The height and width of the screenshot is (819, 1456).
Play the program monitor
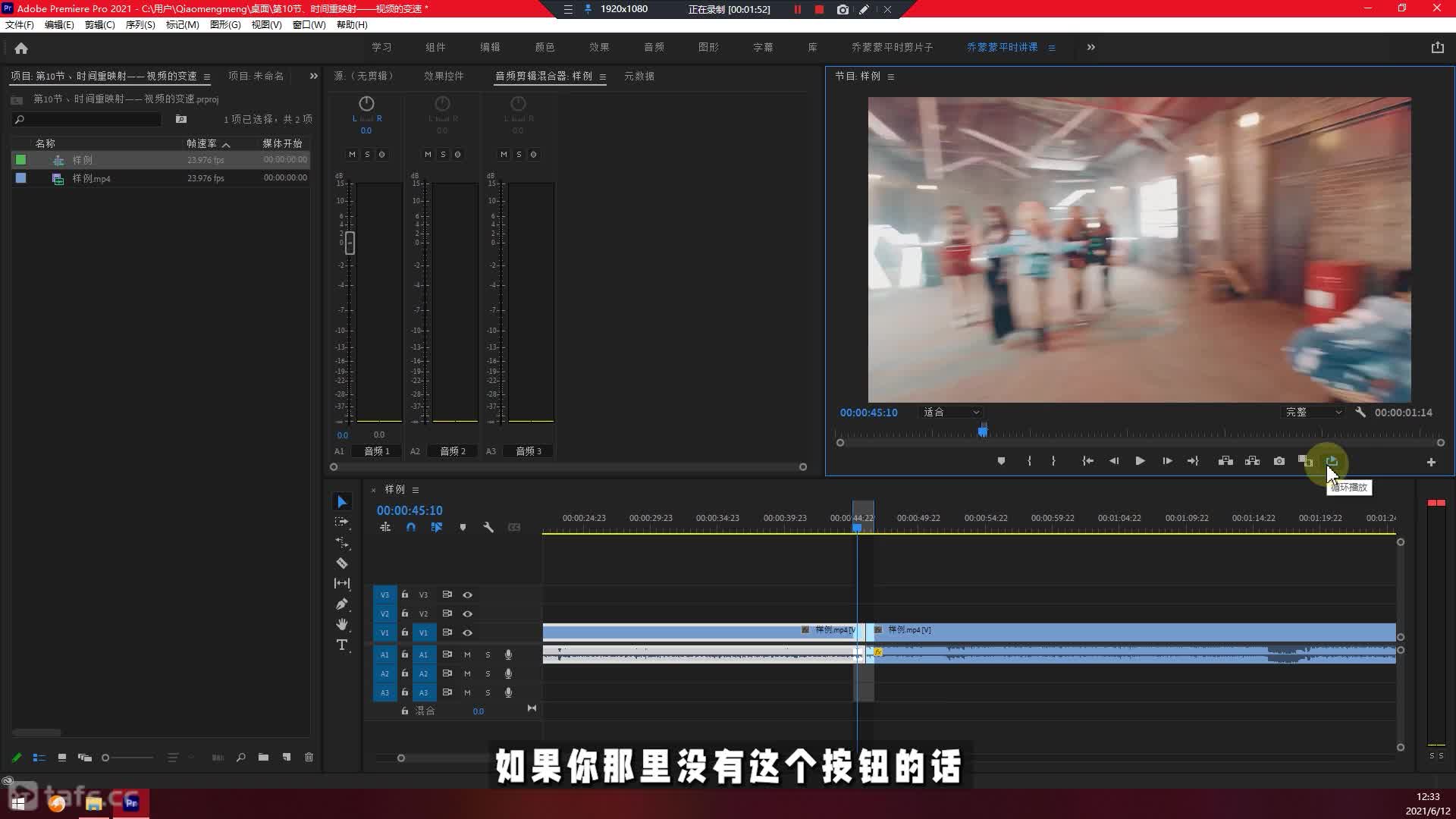pyautogui.click(x=1140, y=461)
